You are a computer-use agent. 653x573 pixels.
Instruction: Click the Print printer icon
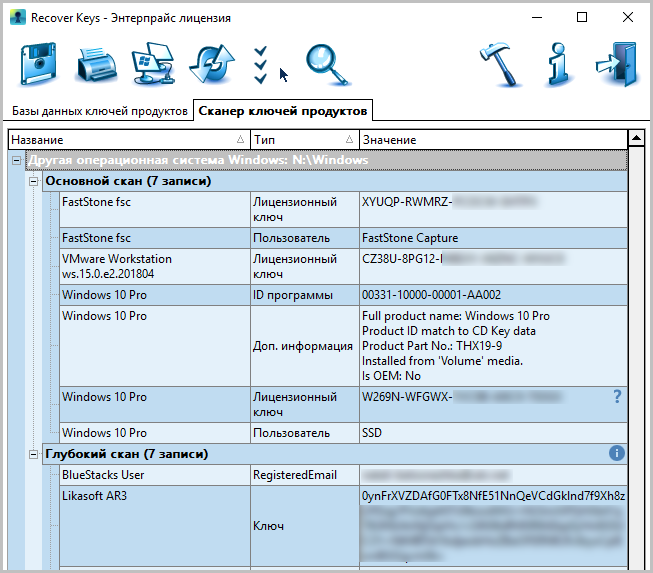pyautogui.click(x=96, y=65)
